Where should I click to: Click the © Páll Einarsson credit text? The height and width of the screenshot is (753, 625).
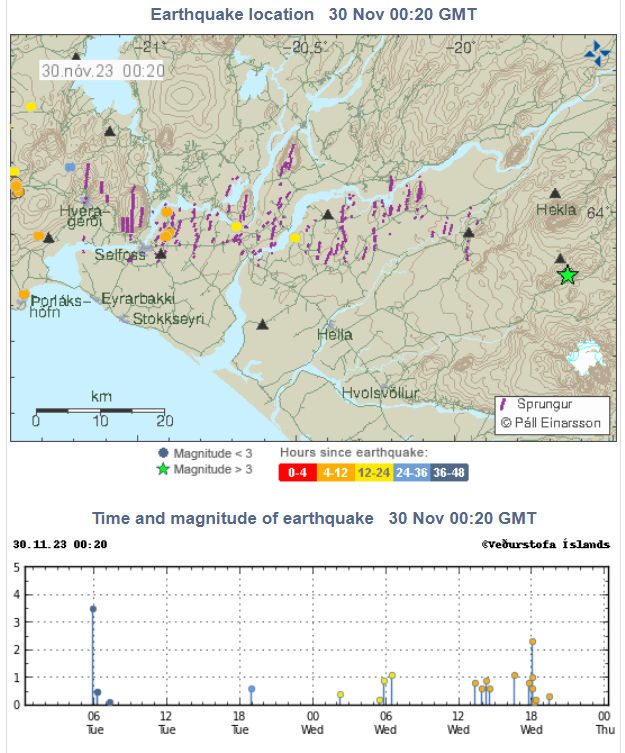click(x=552, y=424)
